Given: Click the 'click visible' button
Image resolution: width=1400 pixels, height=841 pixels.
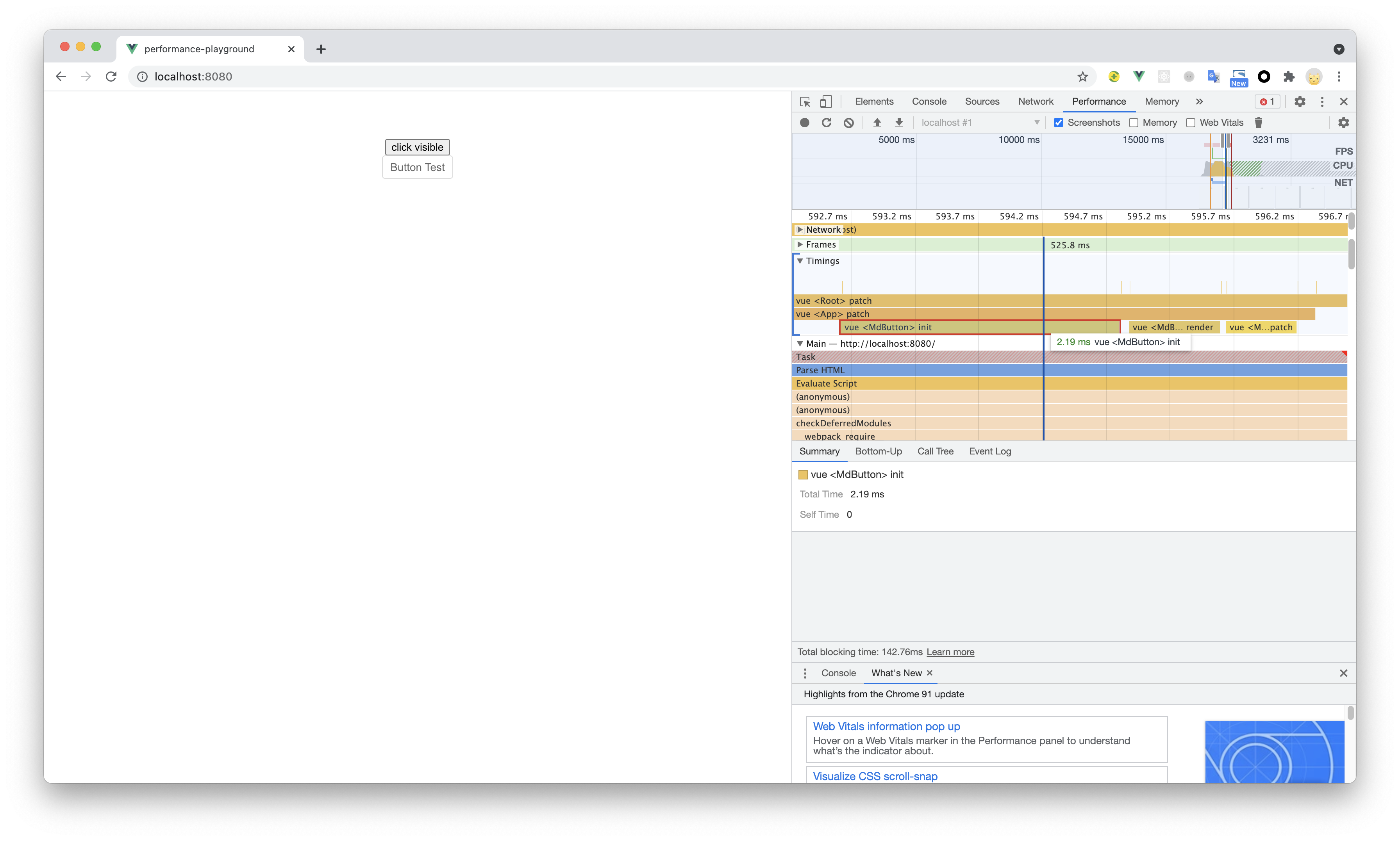Looking at the screenshot, I should (x=417, y=147).
